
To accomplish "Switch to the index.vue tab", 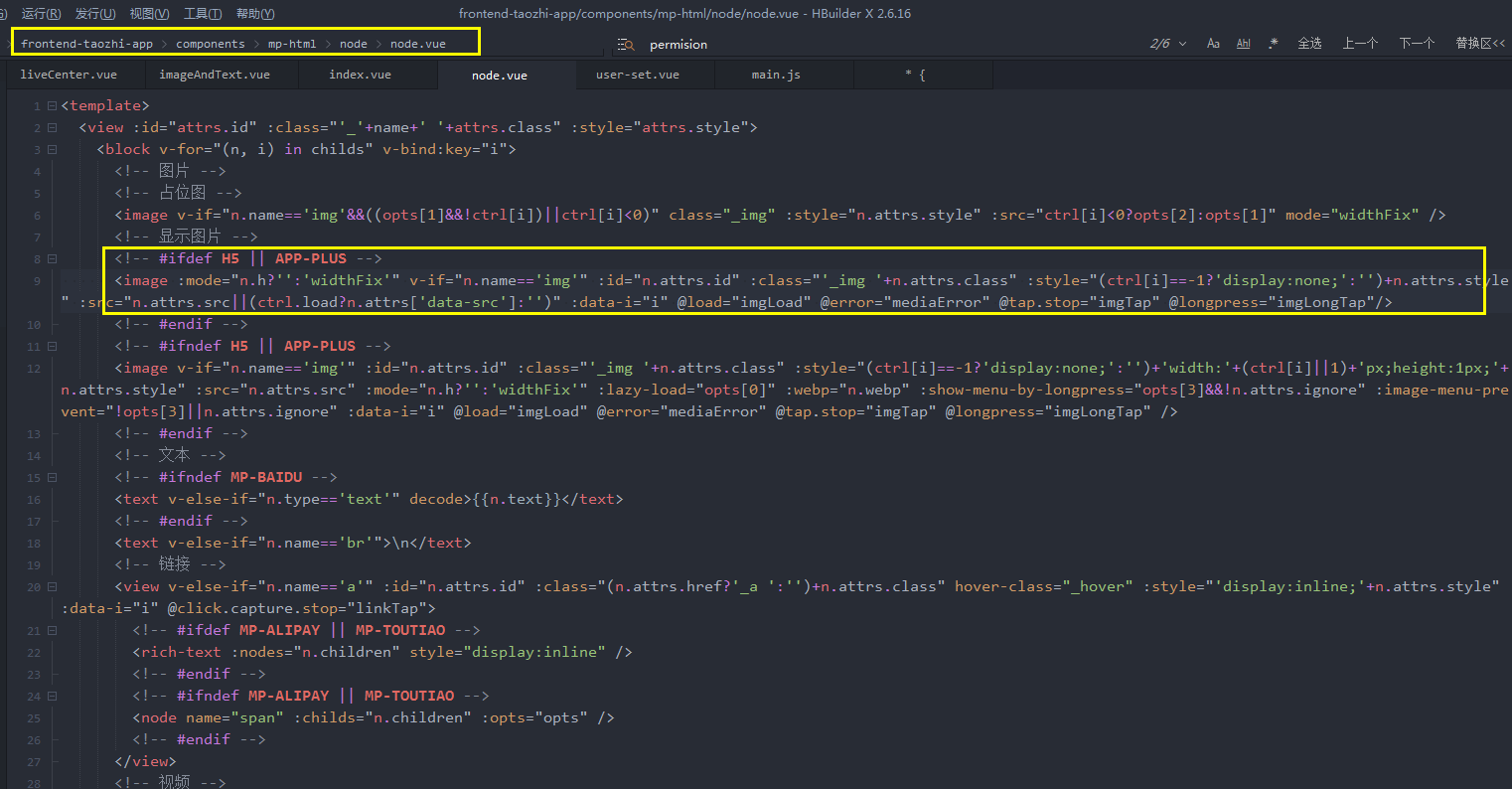I will 361,75.
